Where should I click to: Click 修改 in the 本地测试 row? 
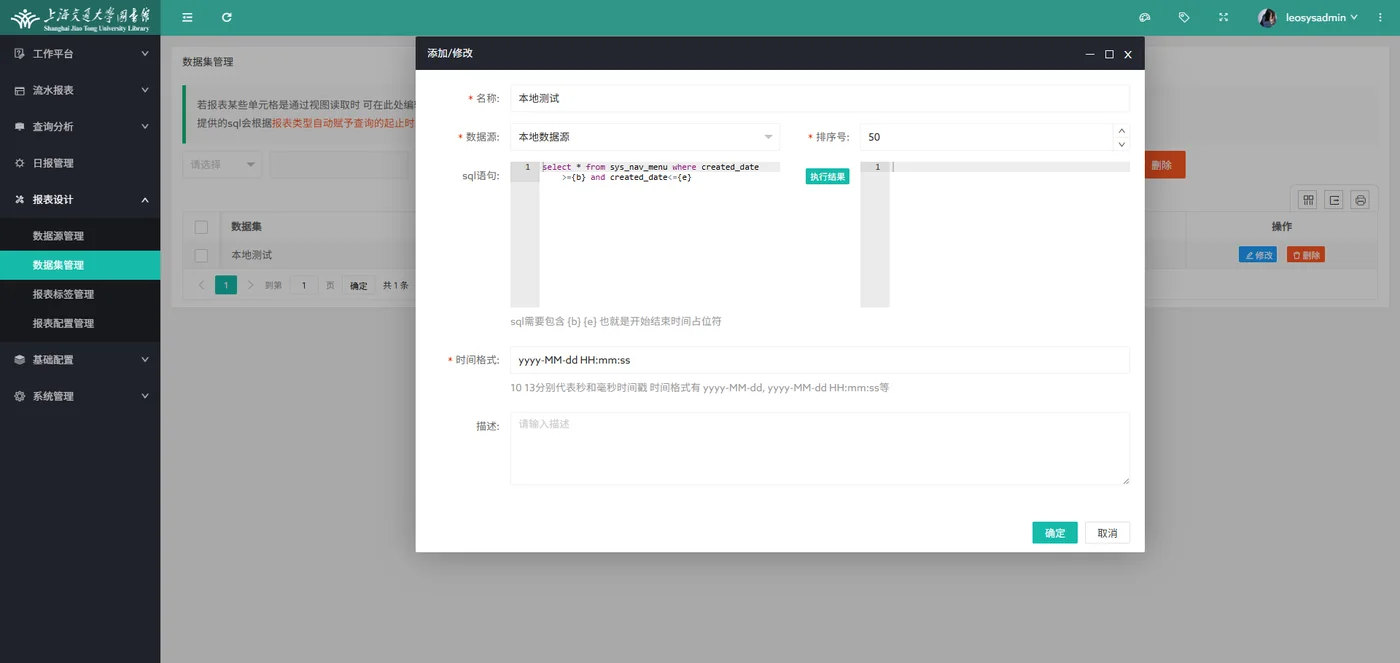click(1258, 255)
